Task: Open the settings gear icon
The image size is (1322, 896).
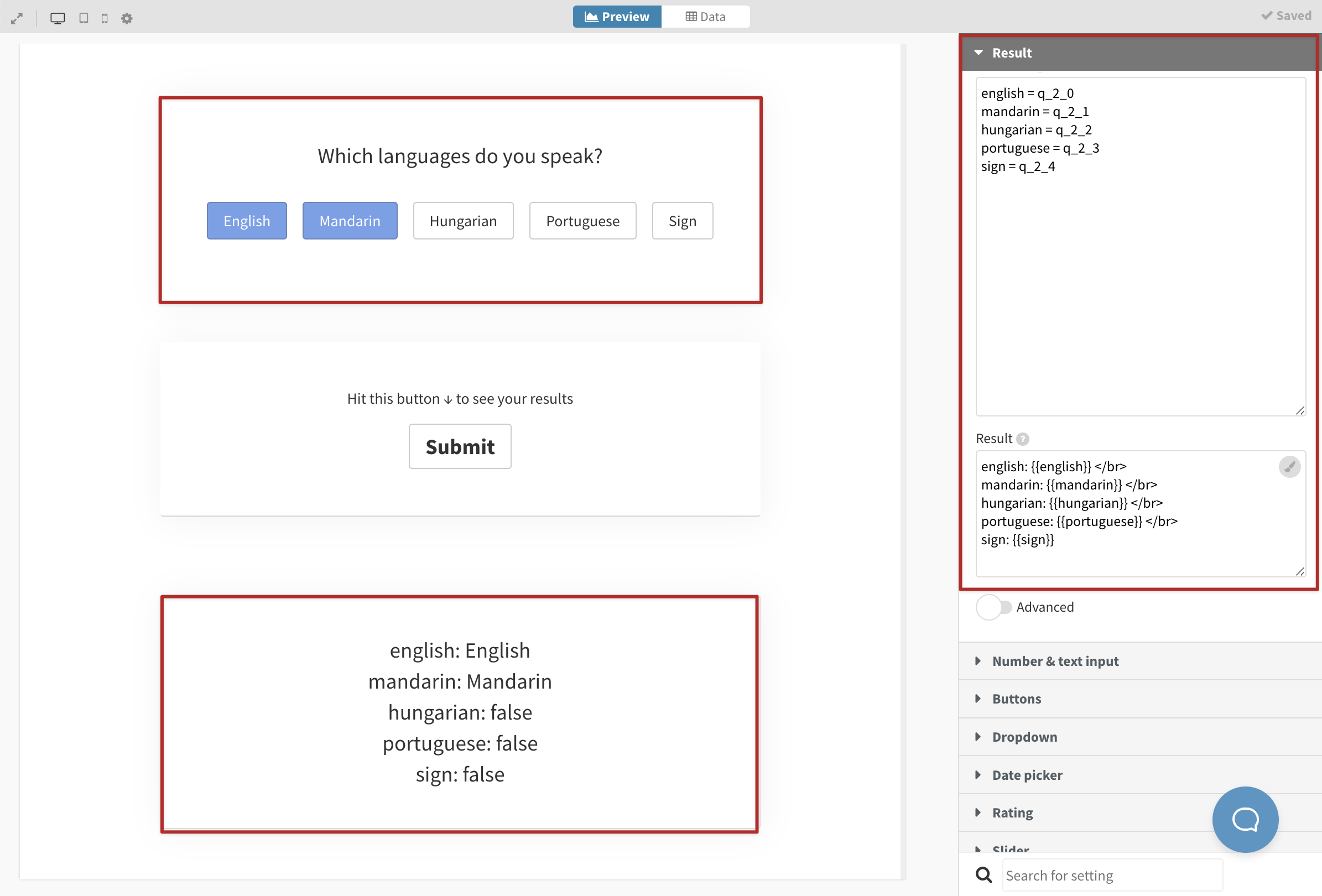Action: point(127,18)
